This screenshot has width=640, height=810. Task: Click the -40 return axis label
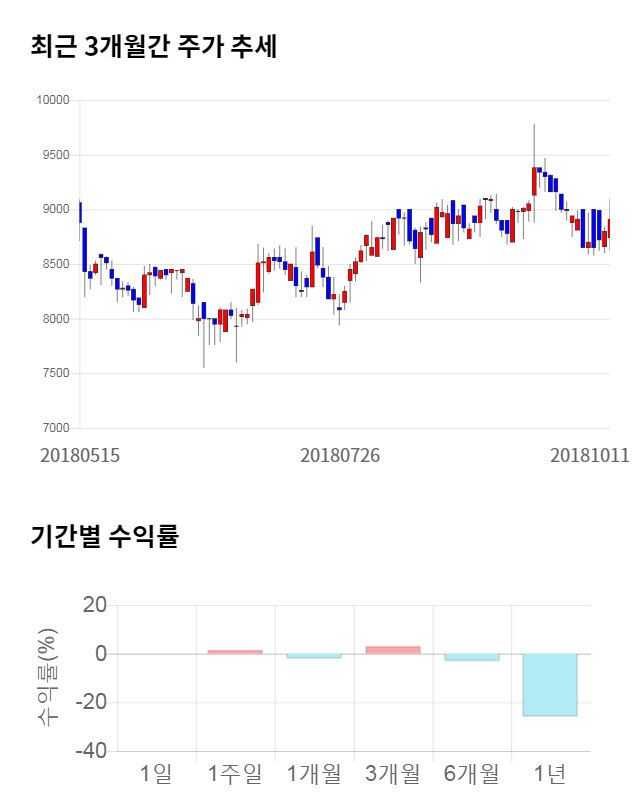coord(90,751)
